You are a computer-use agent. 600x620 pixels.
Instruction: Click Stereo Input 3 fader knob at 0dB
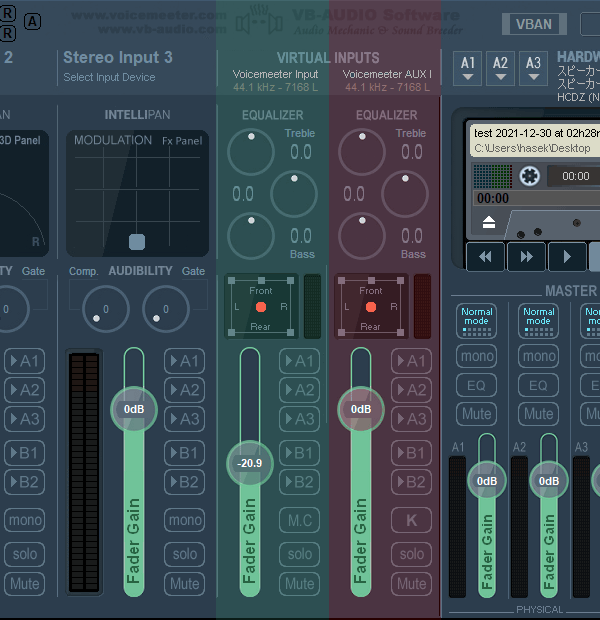click(x=134, y=409)
